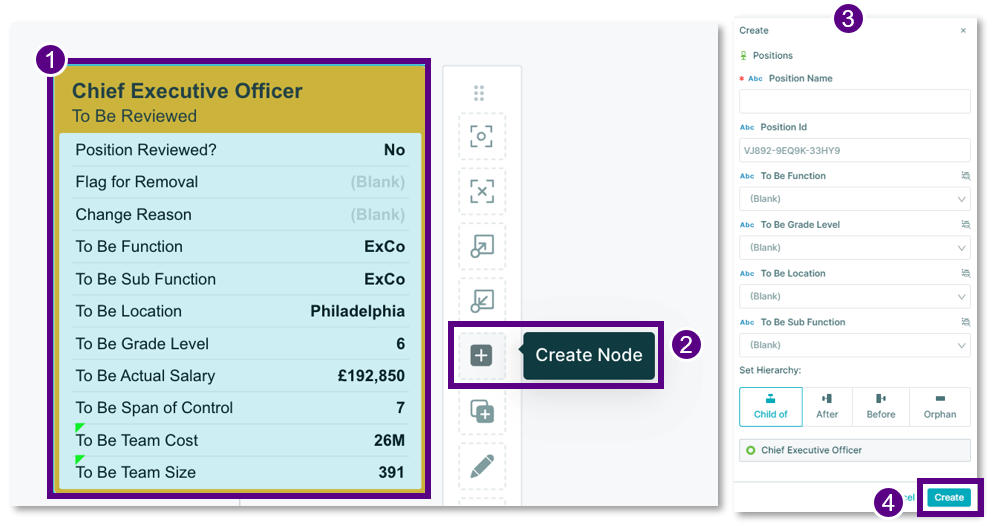The width and height of the screenshot is (991, 523).
Task: Click the duplicate node icon
Action: point(482,411)
